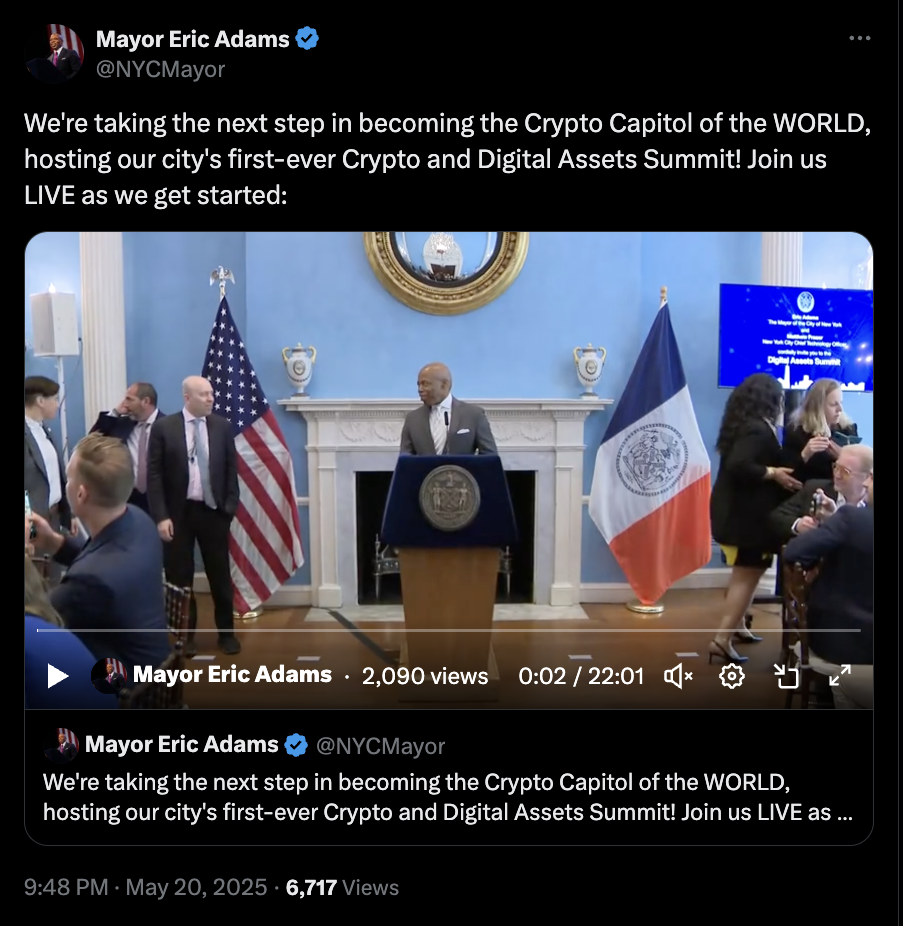This screenshot has height=926, width=903.
Task: Open the Mayor Eric Adams profile name at top
Action: pyautogui.click(x=193, y=39)
